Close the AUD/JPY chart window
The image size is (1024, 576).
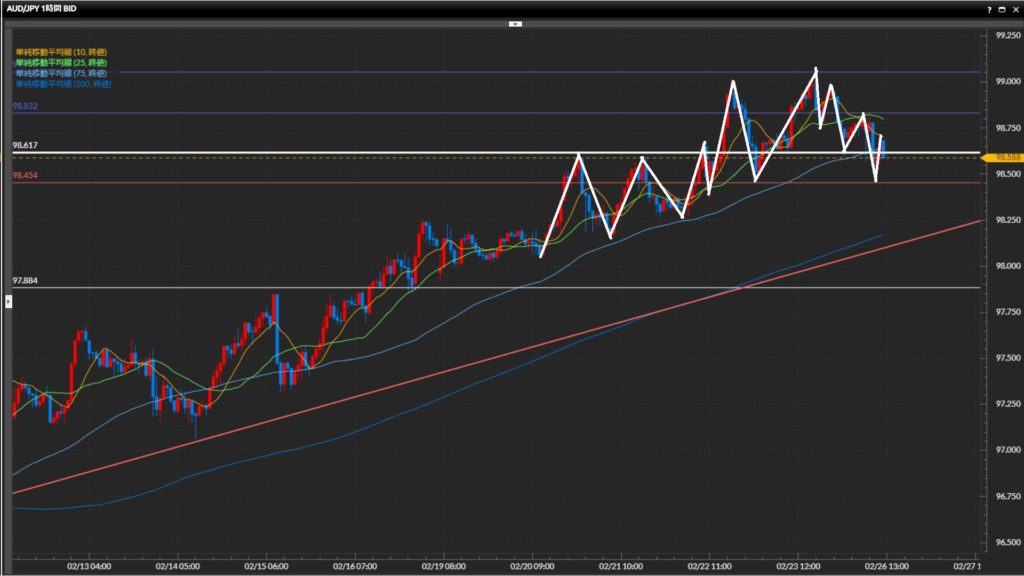coord(1014,8)
